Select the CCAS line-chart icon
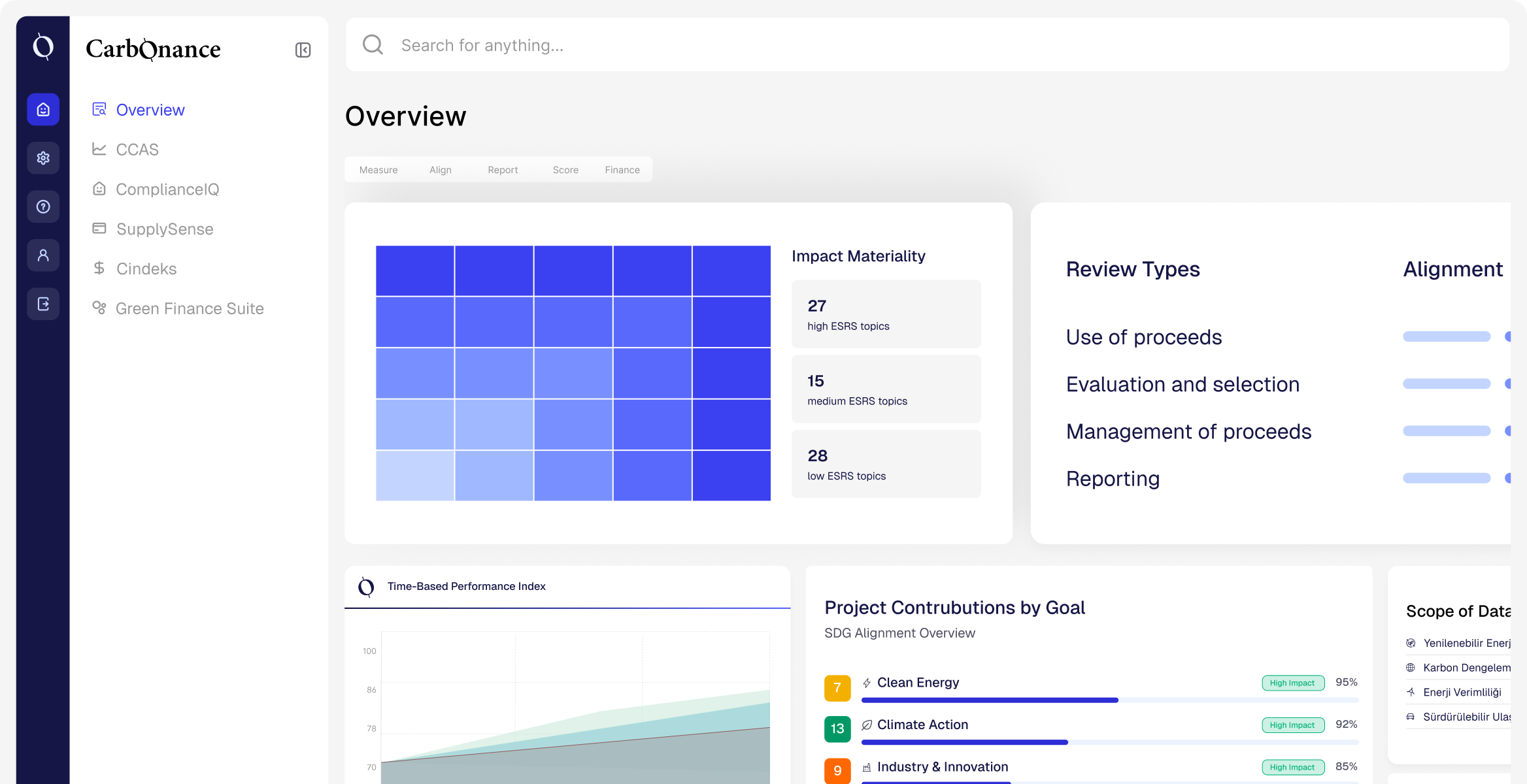The image size is (1527, 784). click(99, 149)
